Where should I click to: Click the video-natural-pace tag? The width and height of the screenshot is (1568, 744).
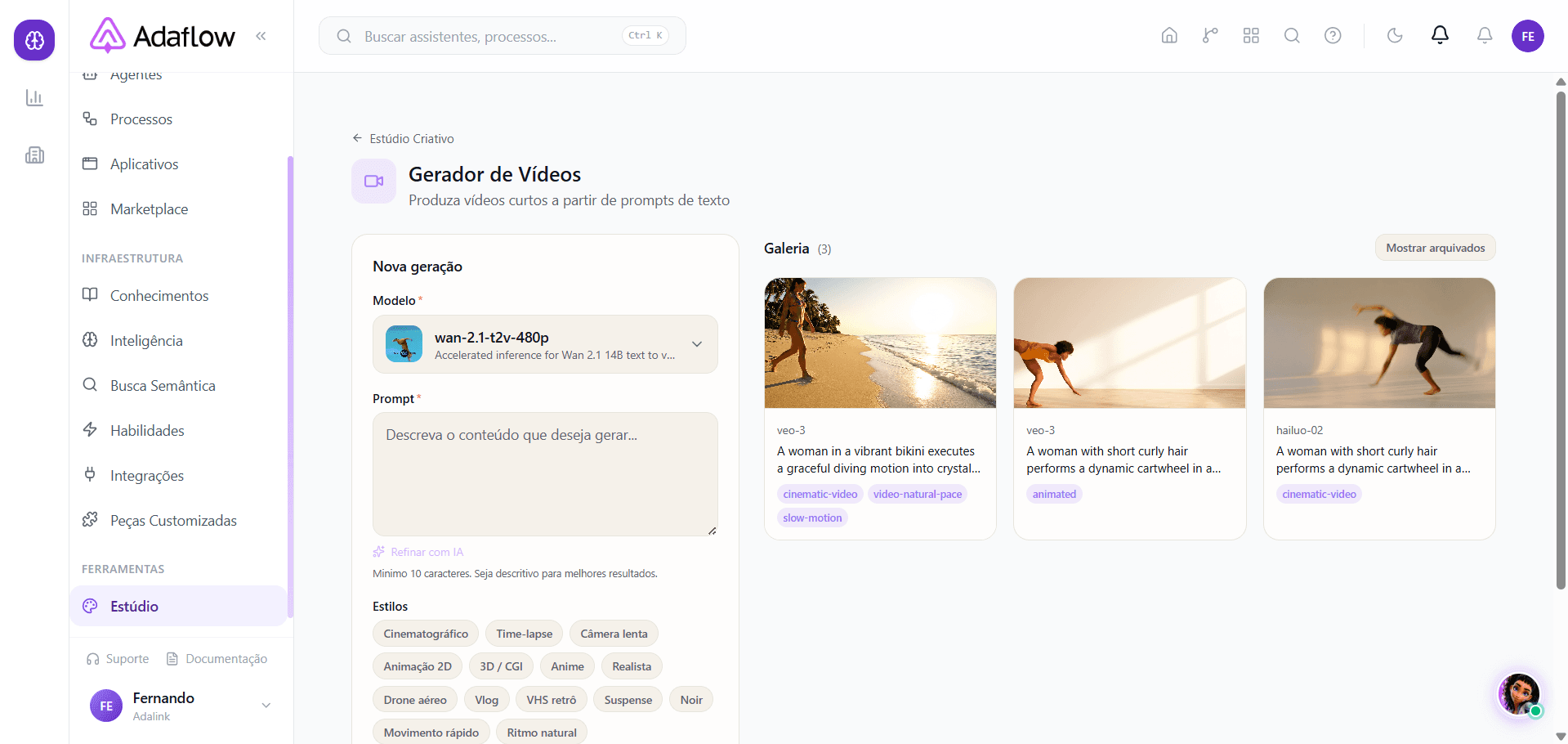(918, 494)
